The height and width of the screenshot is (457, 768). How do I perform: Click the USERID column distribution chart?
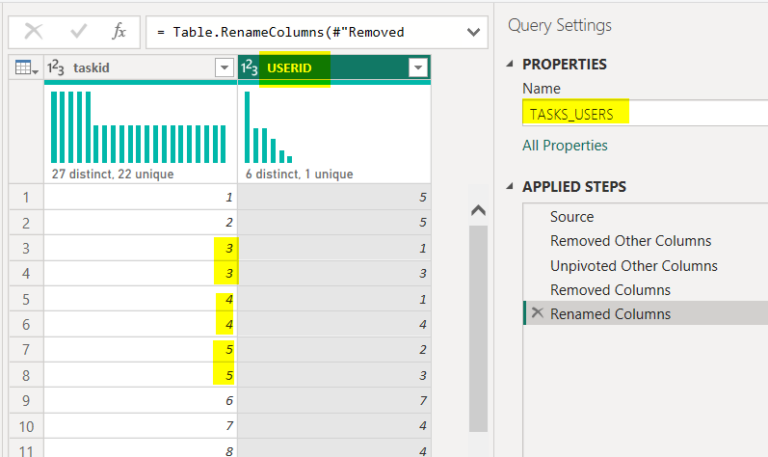(x=268, y=127)
